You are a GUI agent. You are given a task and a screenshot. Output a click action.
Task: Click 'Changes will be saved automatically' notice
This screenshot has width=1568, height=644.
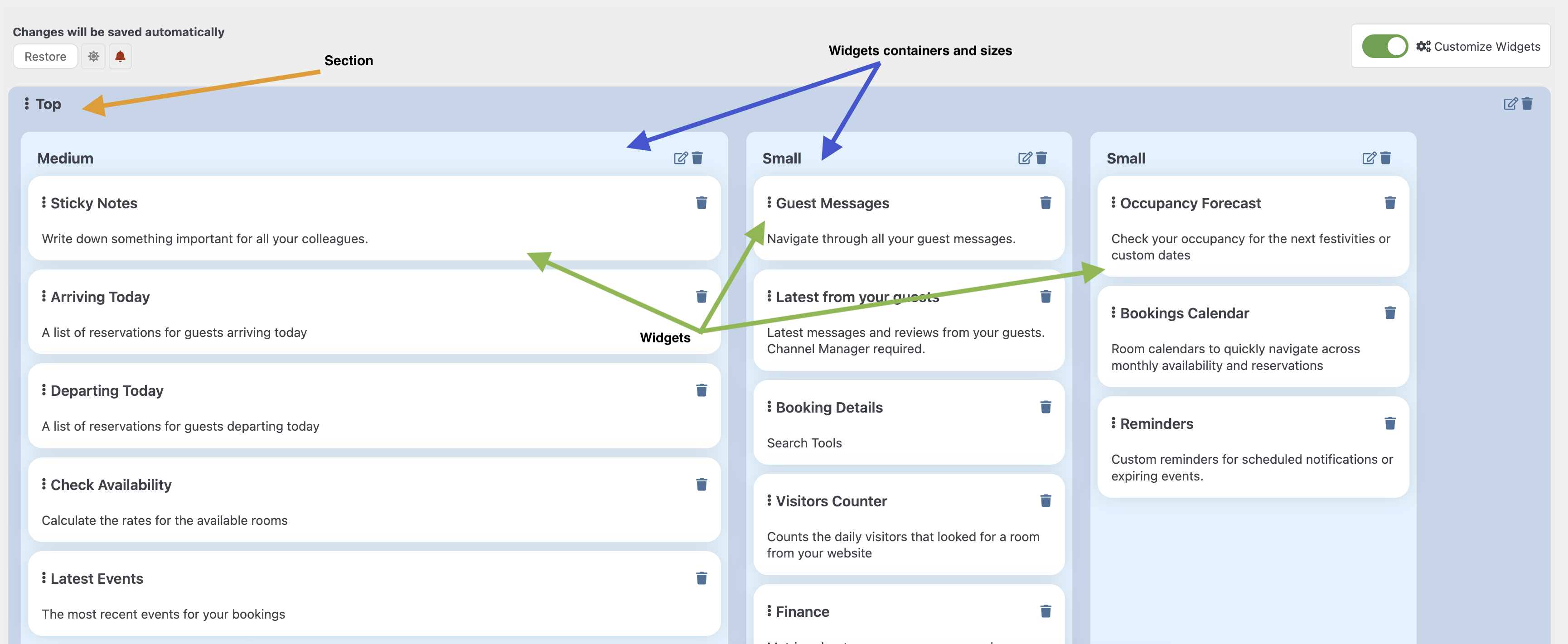[x=119, y=32]
